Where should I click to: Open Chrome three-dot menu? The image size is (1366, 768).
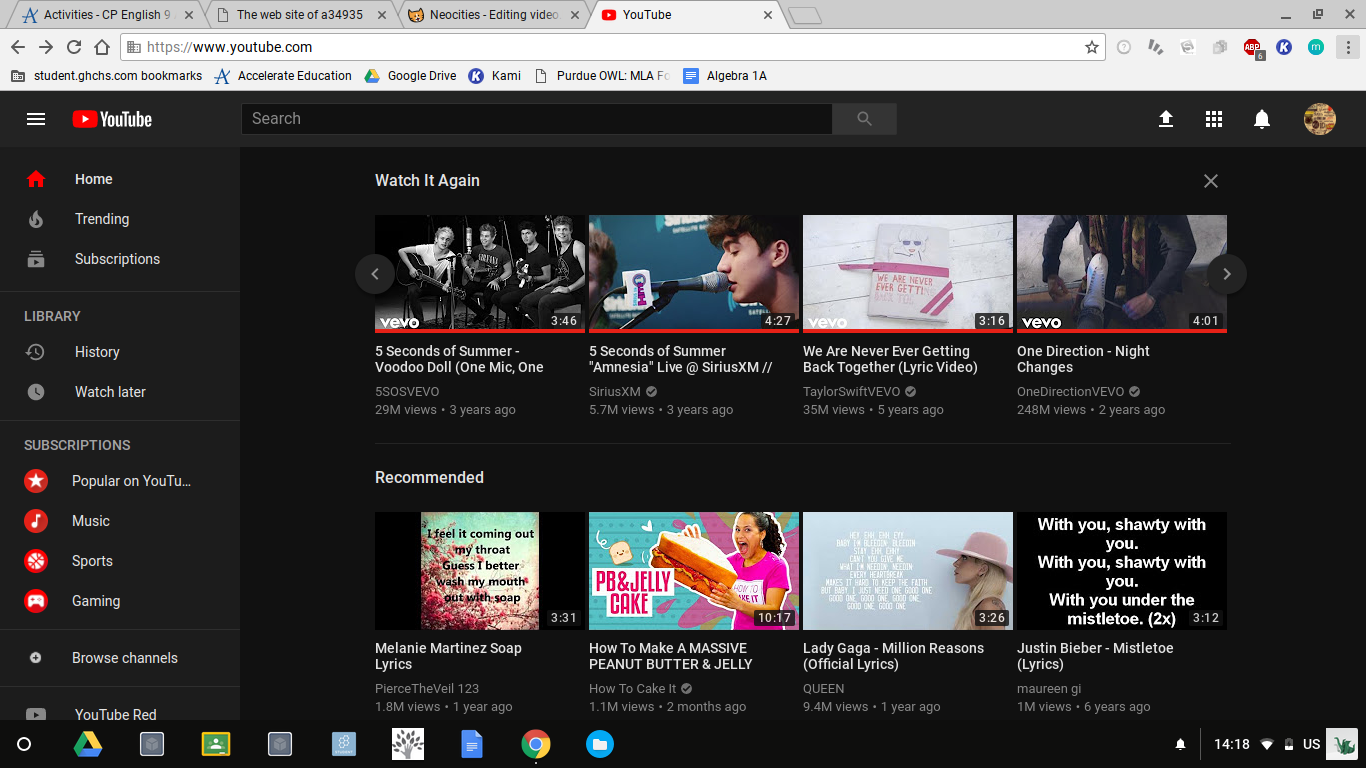pos(1347,47)
